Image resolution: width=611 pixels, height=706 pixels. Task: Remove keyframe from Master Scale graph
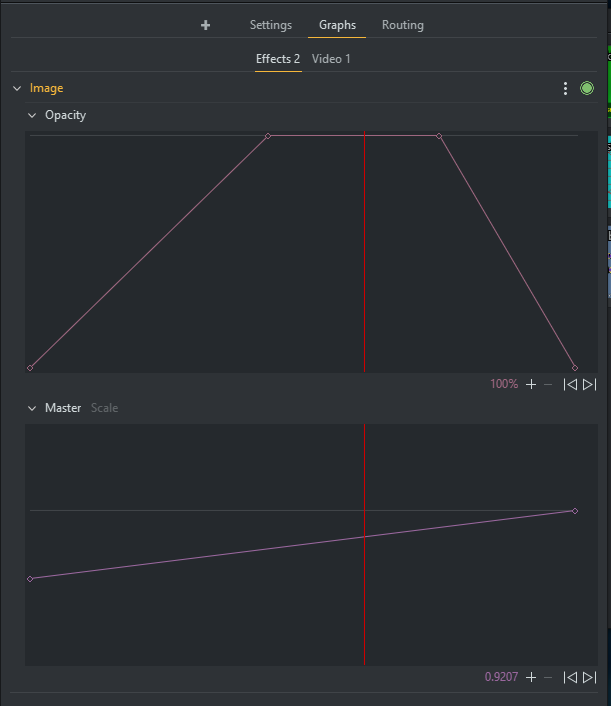tap(548, 677)
